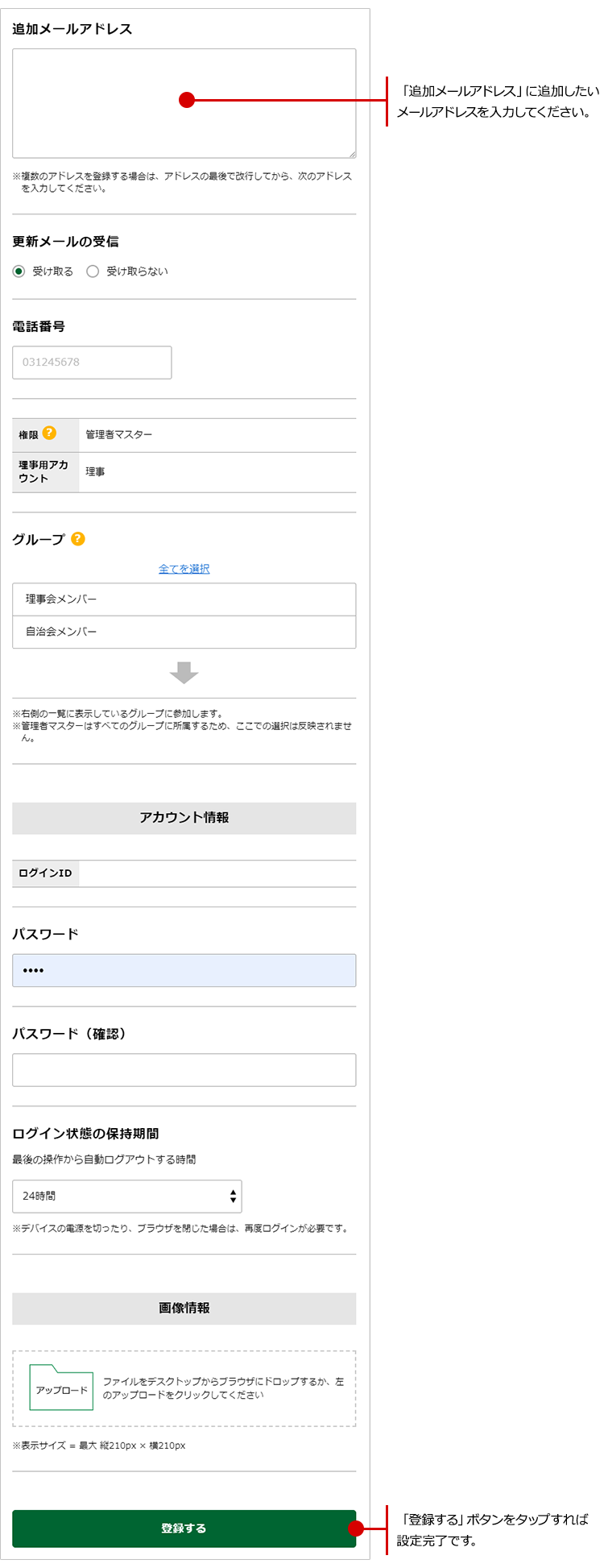Select the 受け取らない radio button

point(93,272)
